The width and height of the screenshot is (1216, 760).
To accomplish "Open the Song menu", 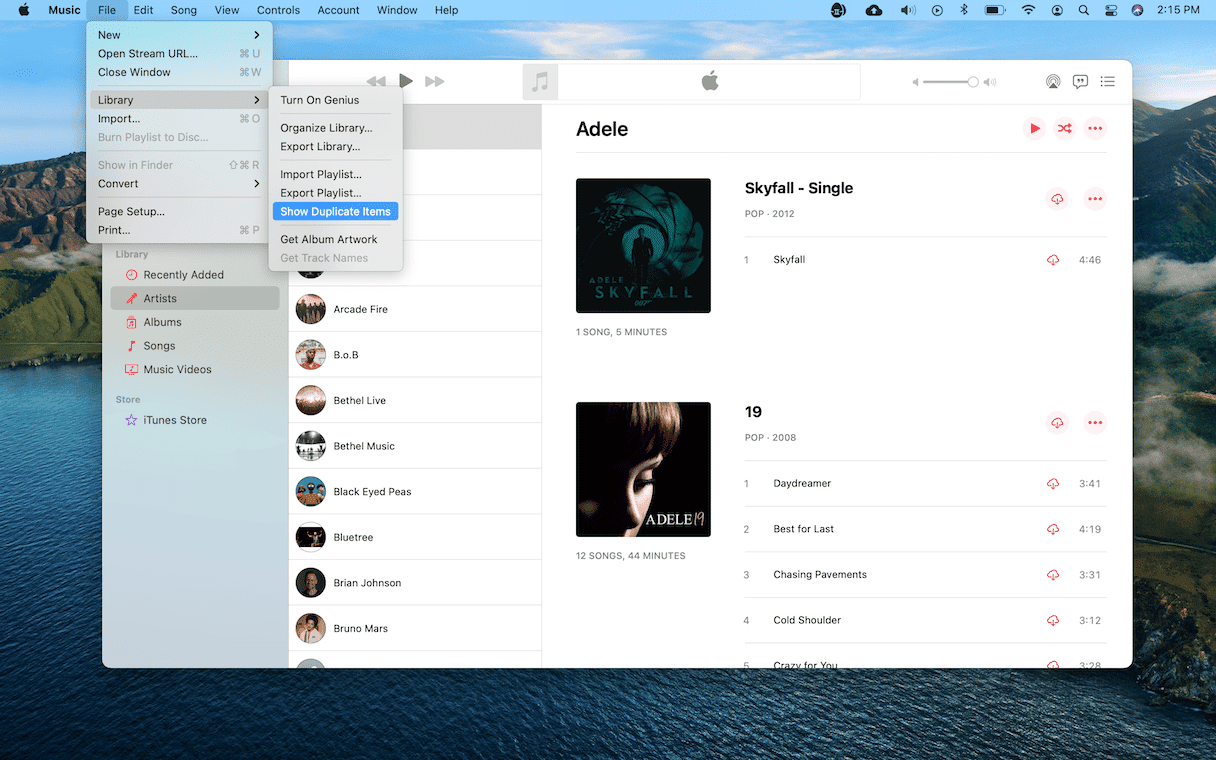I will pos(184,10).
